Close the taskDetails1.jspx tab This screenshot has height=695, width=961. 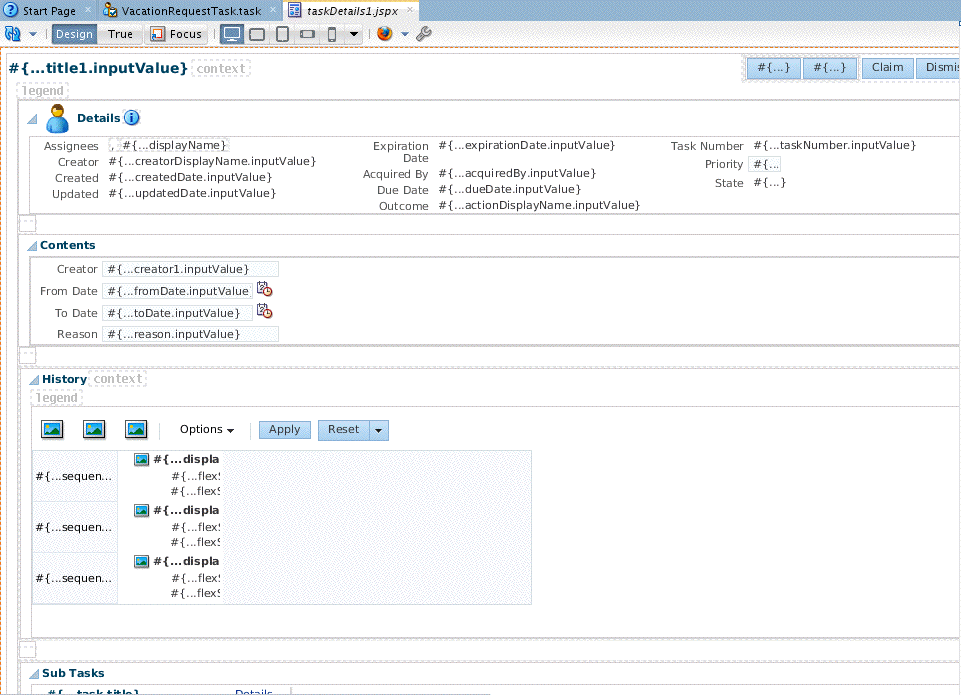point(410,9)
